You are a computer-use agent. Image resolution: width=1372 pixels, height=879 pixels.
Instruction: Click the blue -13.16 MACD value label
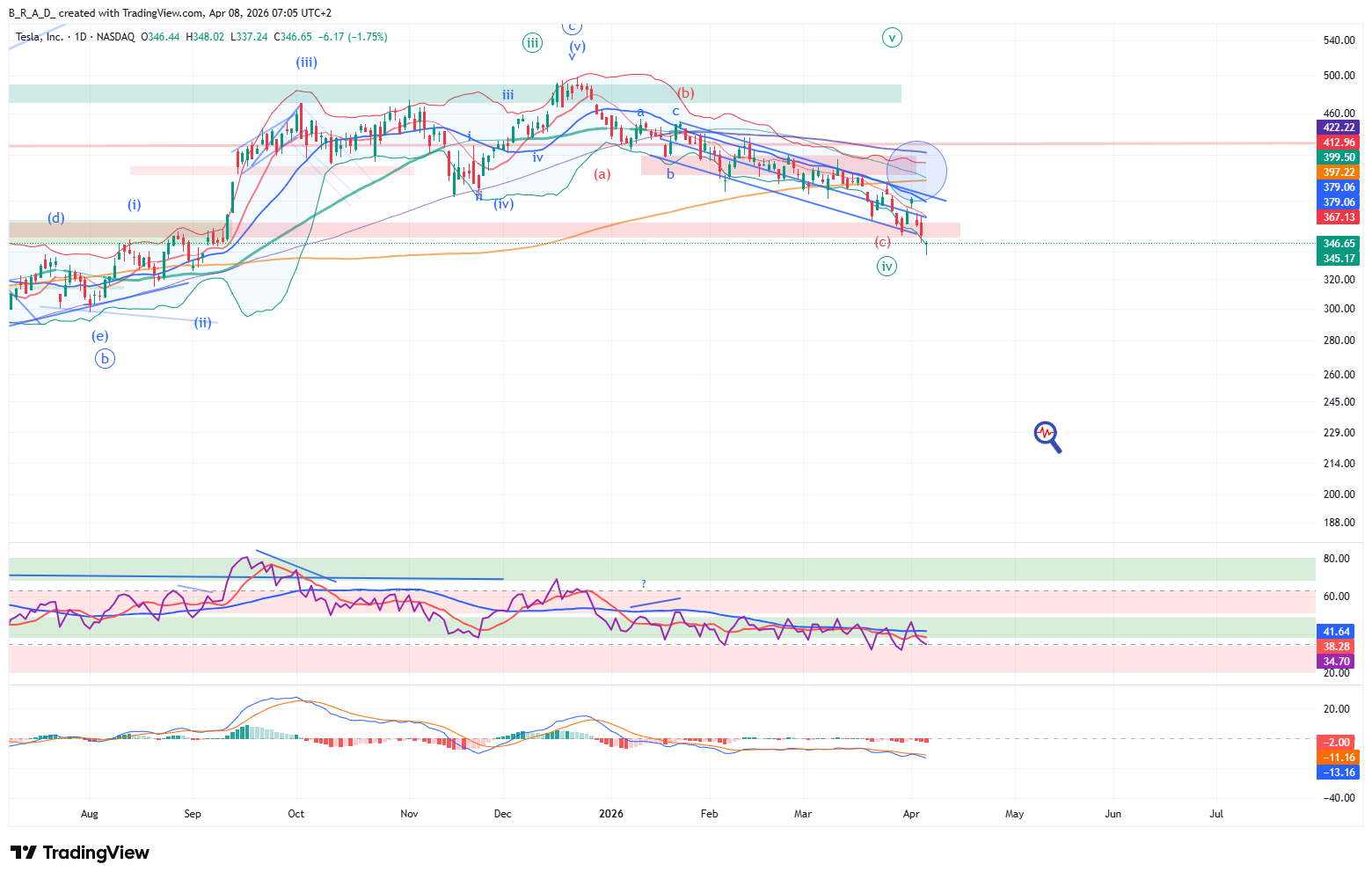[x=1338, y=773]
